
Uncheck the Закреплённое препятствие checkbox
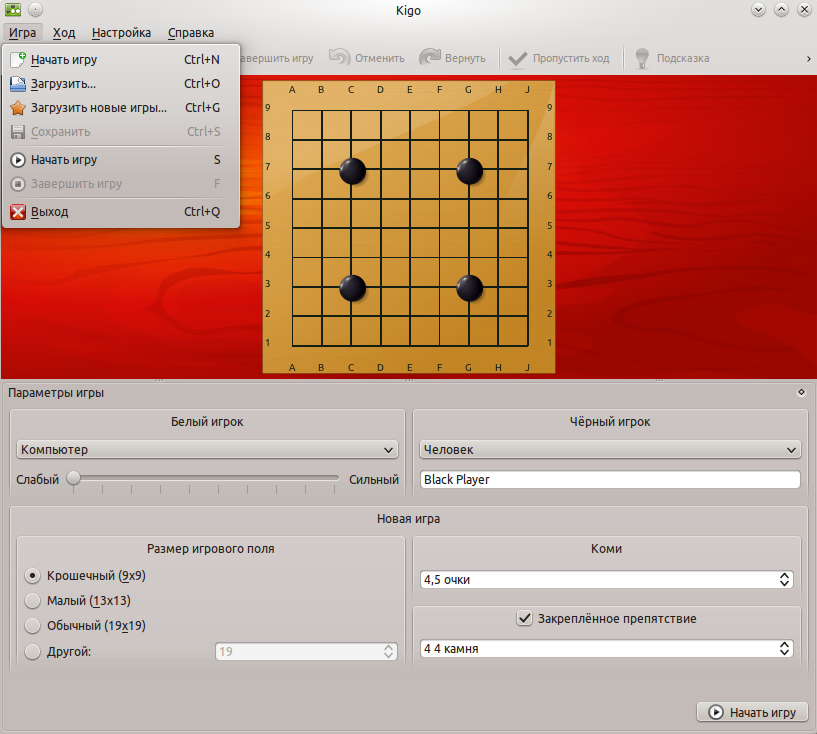tap(524, 618)
